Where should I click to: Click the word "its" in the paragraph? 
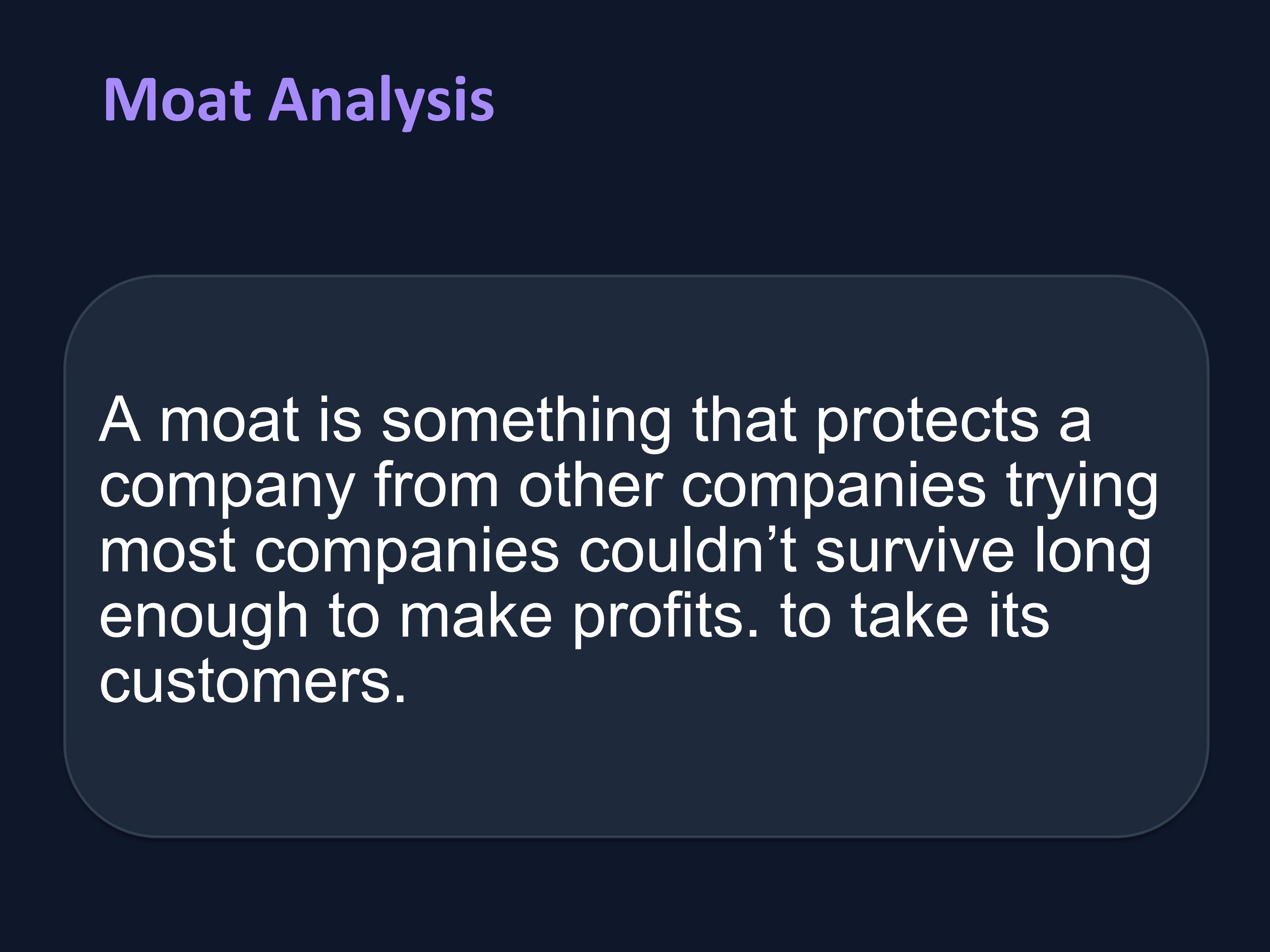(1018, 616)
